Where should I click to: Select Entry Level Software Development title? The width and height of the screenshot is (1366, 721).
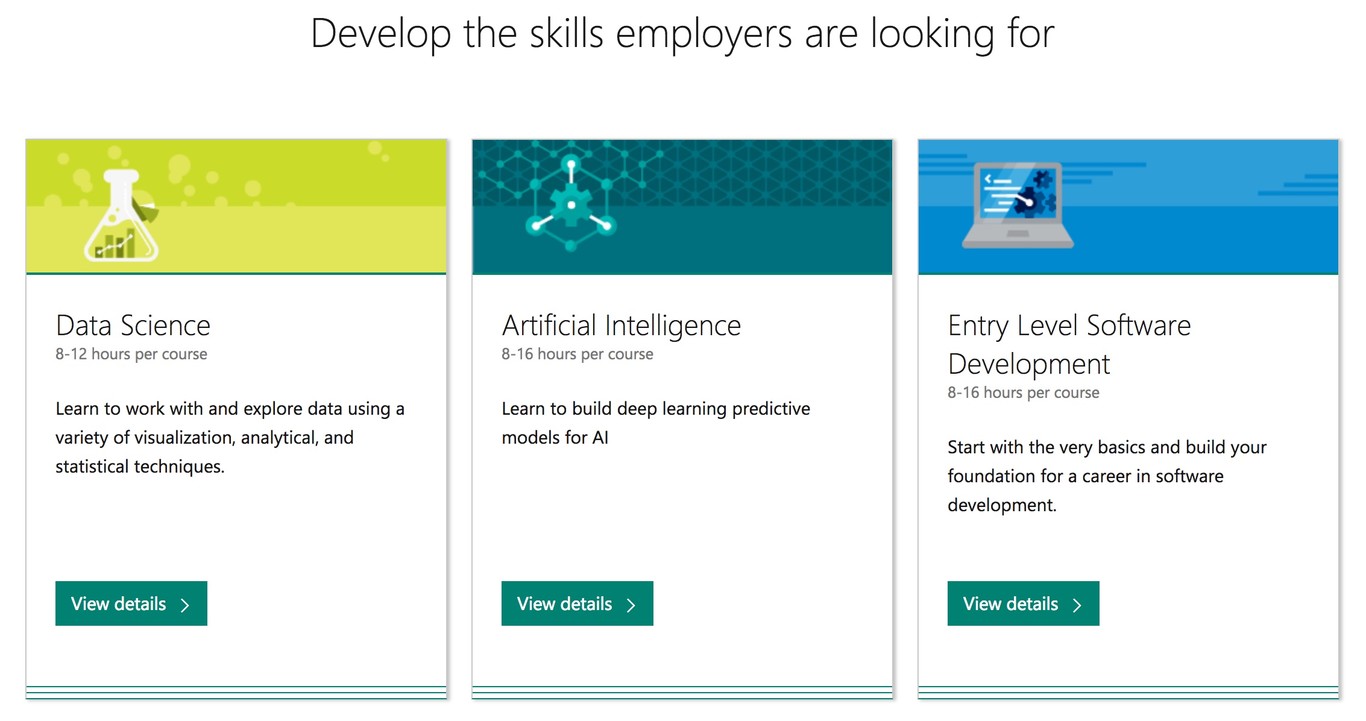click(x=1069, y=344)
